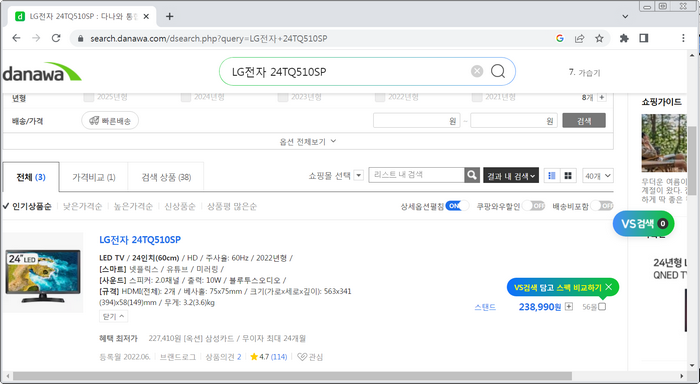
Task: Close VS검색 tooltip banner
Action: [608, 287]
